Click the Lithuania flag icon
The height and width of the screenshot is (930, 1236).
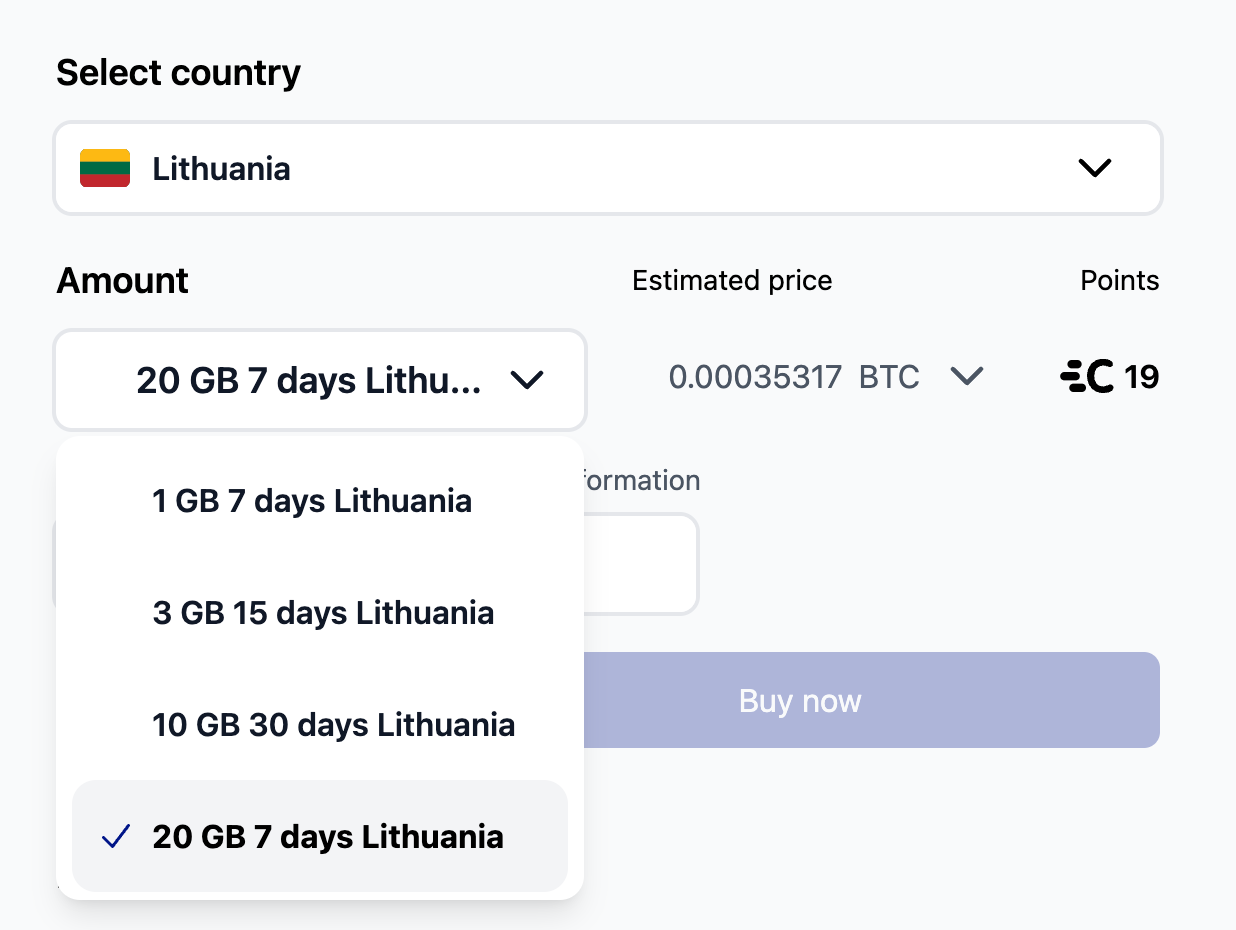105,168
